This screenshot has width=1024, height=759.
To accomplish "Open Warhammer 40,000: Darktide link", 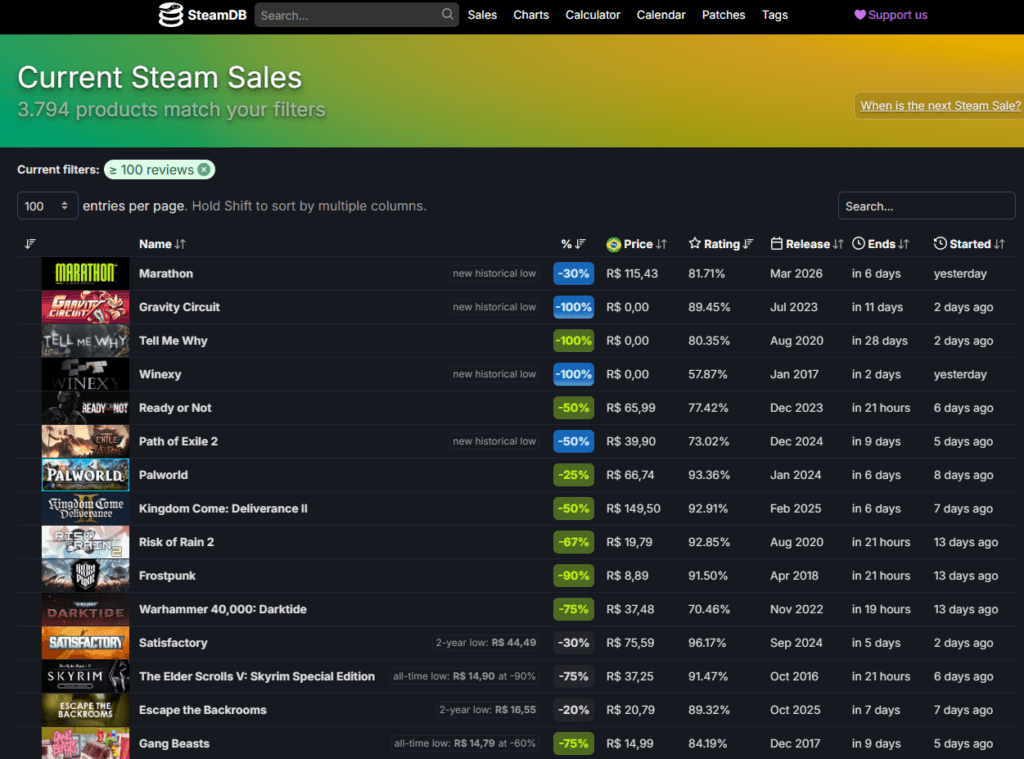I will [223, 609].
